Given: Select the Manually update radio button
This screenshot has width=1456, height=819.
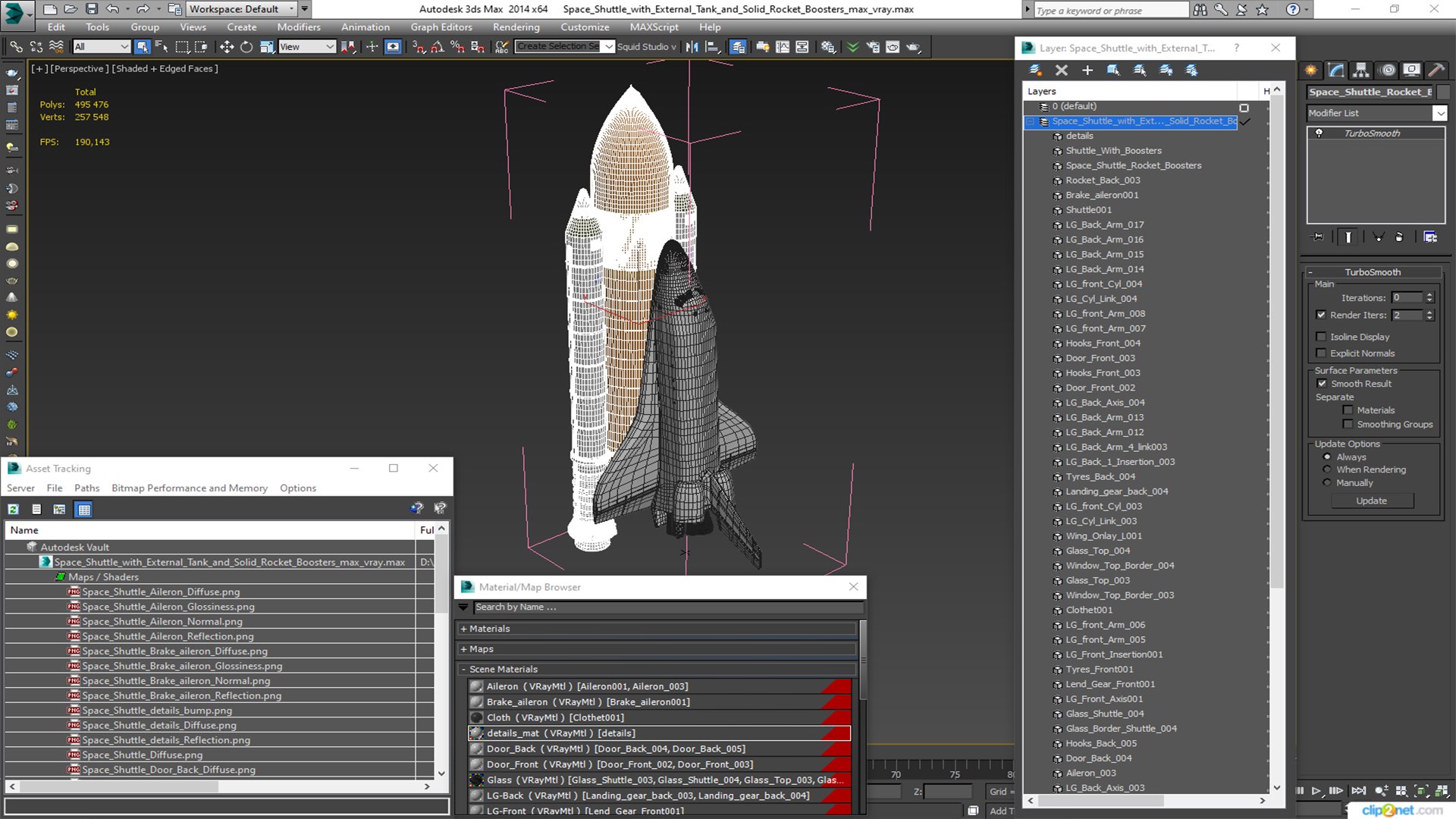Looking at the screenshot, I should (x=1327, y=483).
